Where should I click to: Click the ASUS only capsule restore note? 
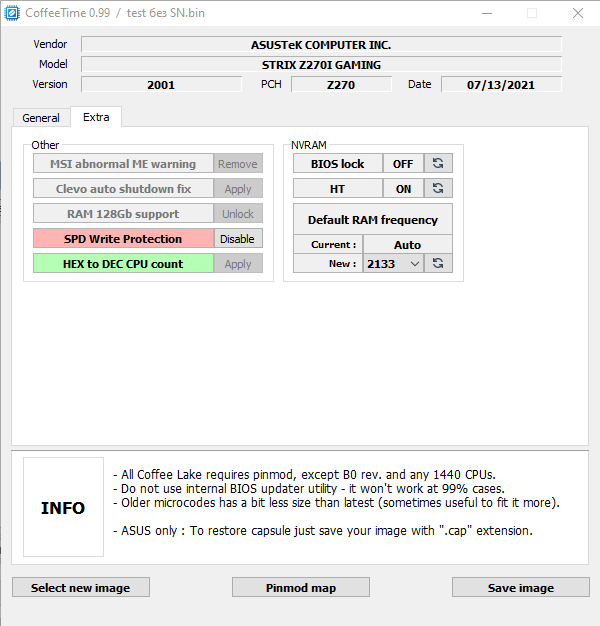pos(323,531)
